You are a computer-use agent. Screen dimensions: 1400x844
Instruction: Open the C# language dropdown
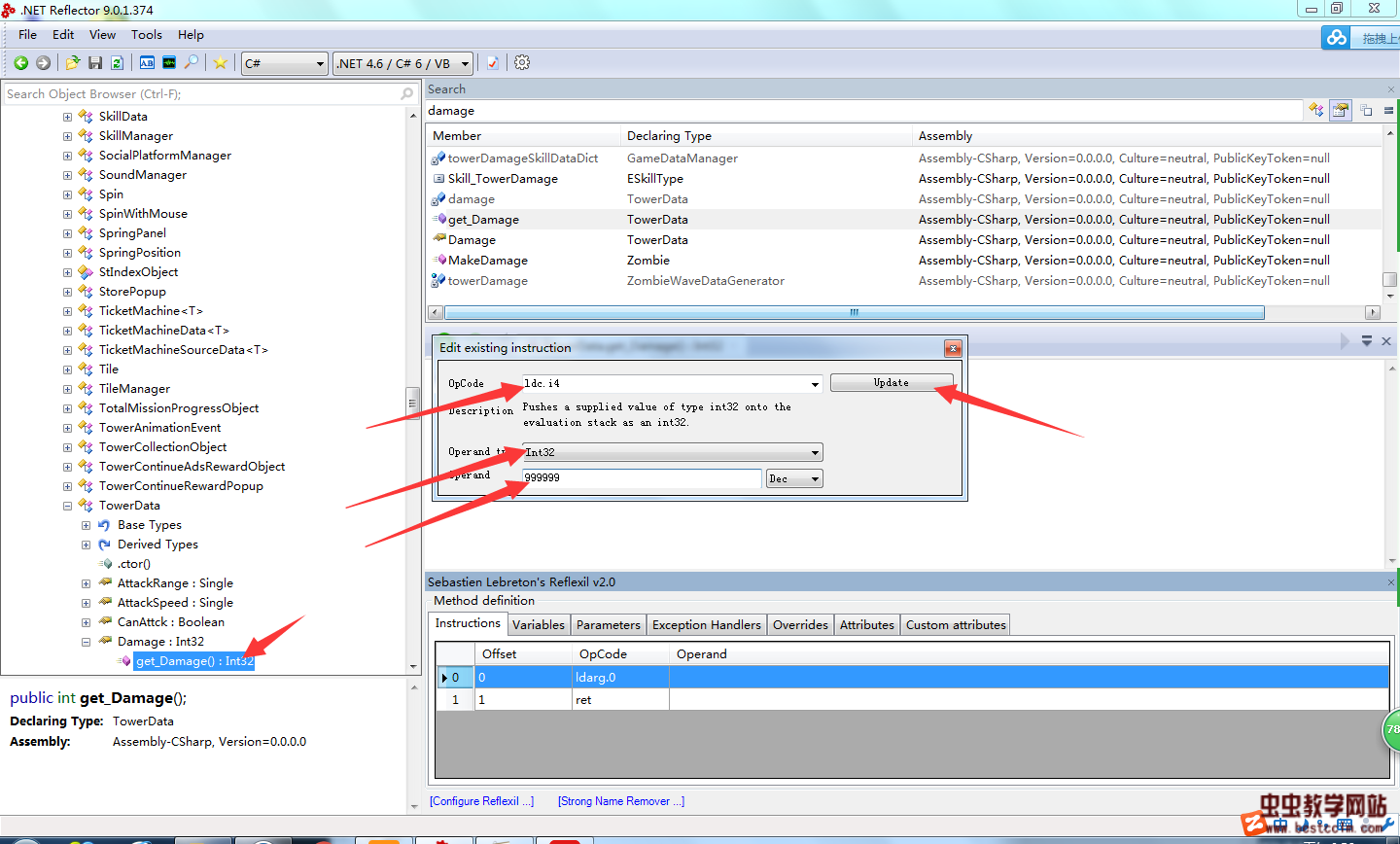coord(285,63)
